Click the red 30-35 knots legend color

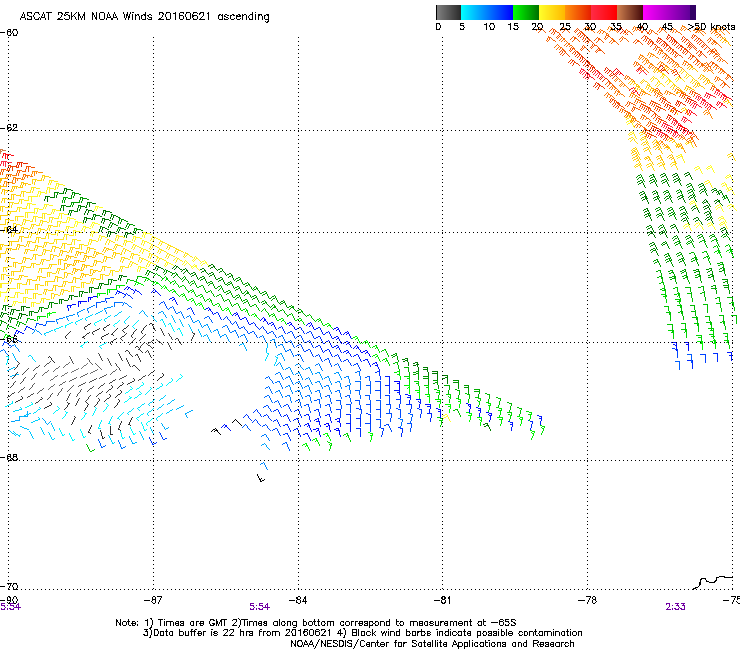(x=603, y=12)
